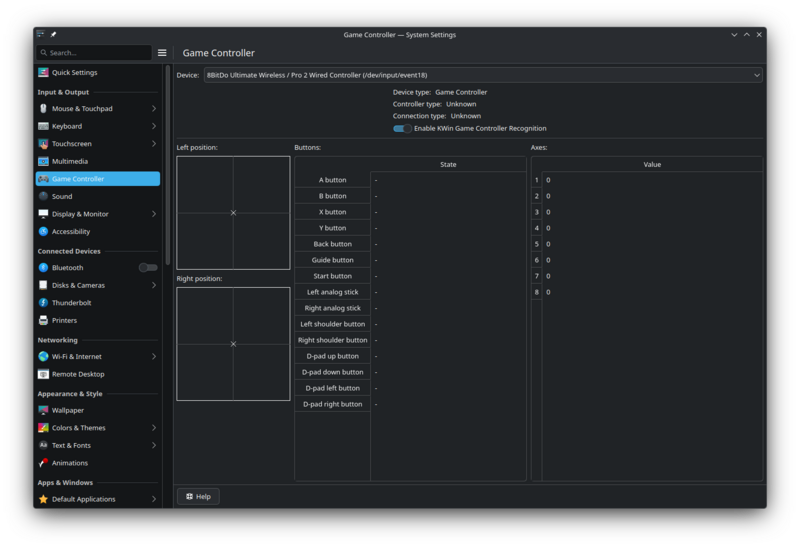The height and width of the screenshot is (548, 800).
Task: Open Printers settings icon
Action: [43, 321]
